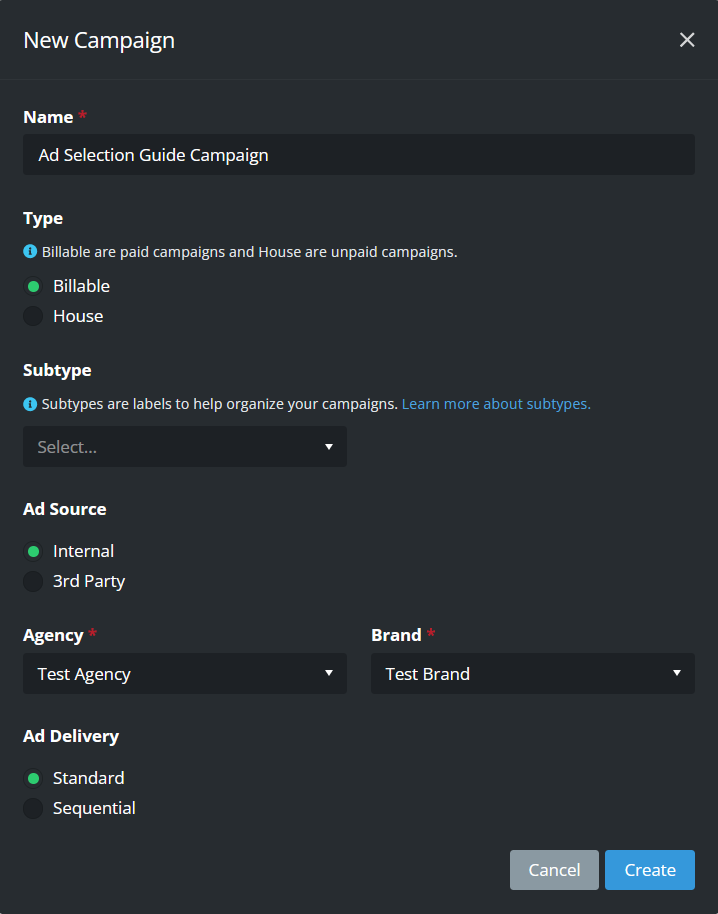Screen dimensions: 718x914
Task: Choose Internal ad source
Action: pos(33,551)
